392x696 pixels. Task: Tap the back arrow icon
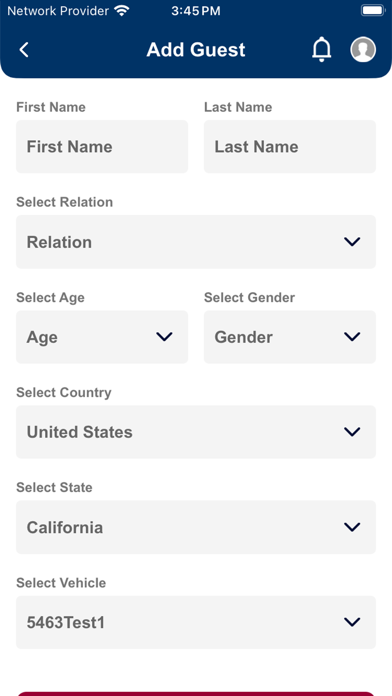click(24, 49)
